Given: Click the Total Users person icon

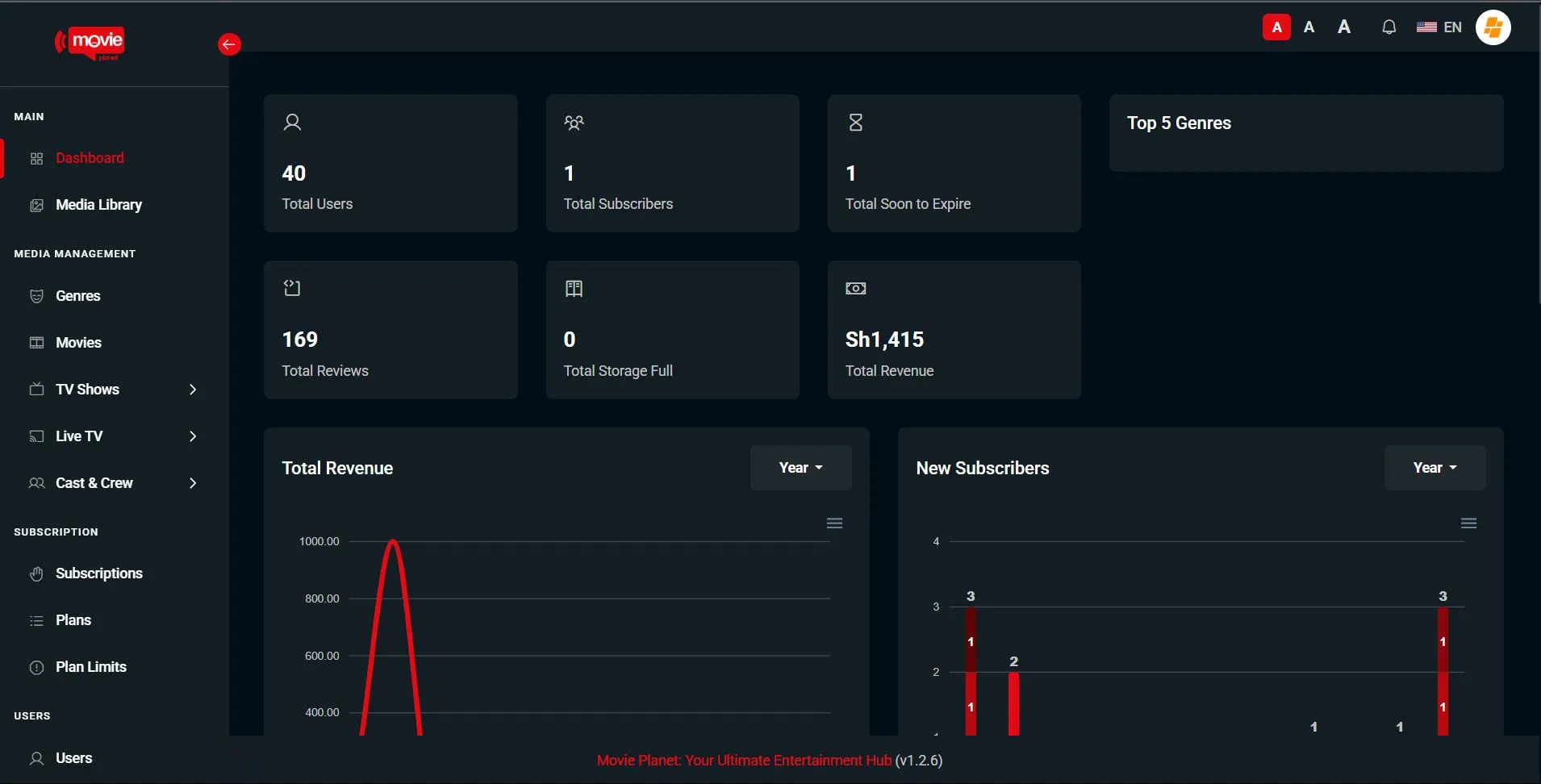Looking at the screenshot, I should pos(292,123).
